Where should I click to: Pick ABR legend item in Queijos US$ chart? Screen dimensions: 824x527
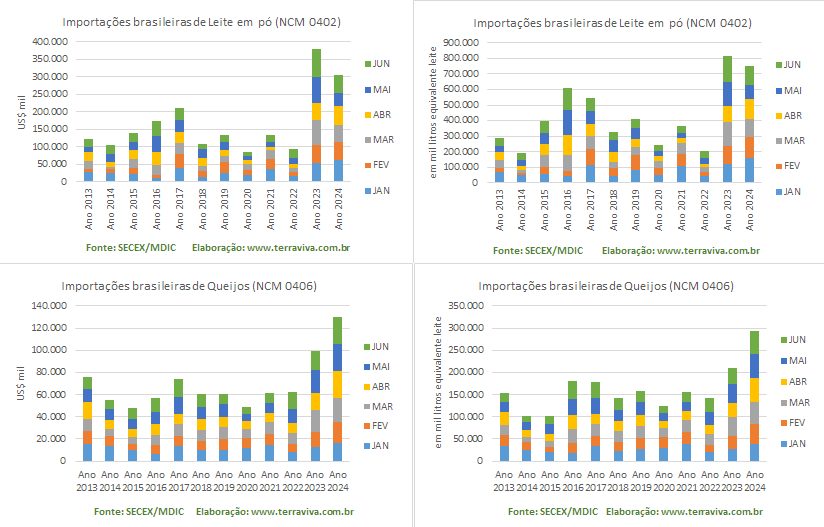pyautogui.click(x=377, y=387)
